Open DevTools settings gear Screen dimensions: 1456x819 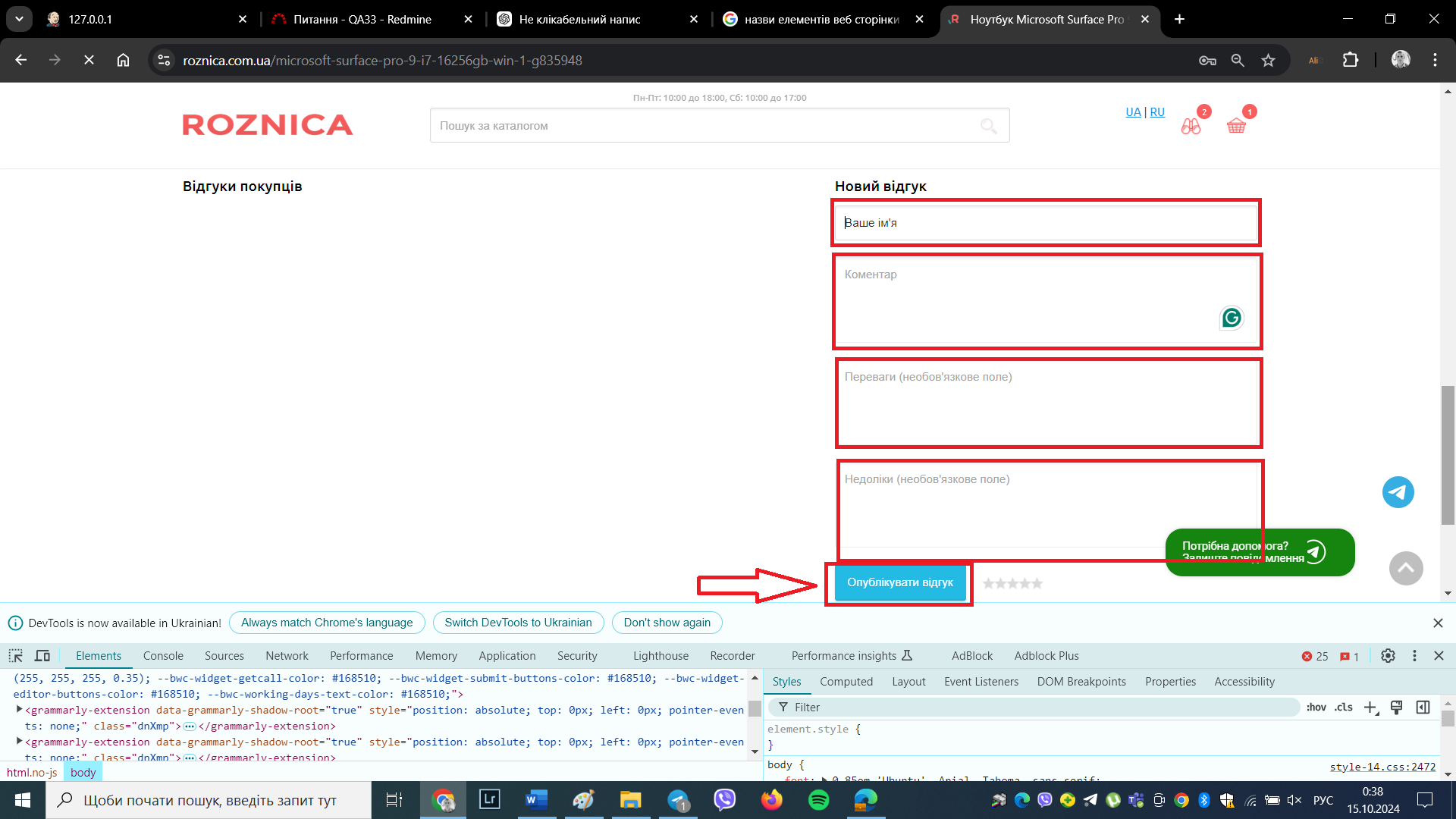(1388, 656)
